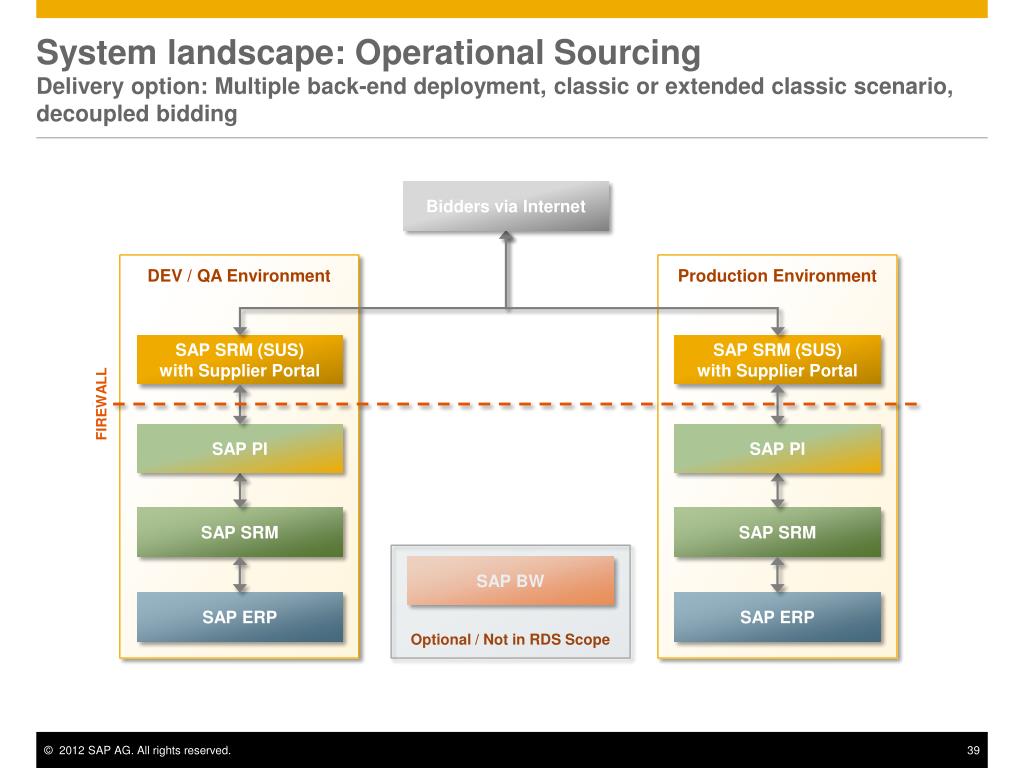Select SAP ERP box in Production Environment
This screenshot has height=768, width=1024.
tap(777, 617)
